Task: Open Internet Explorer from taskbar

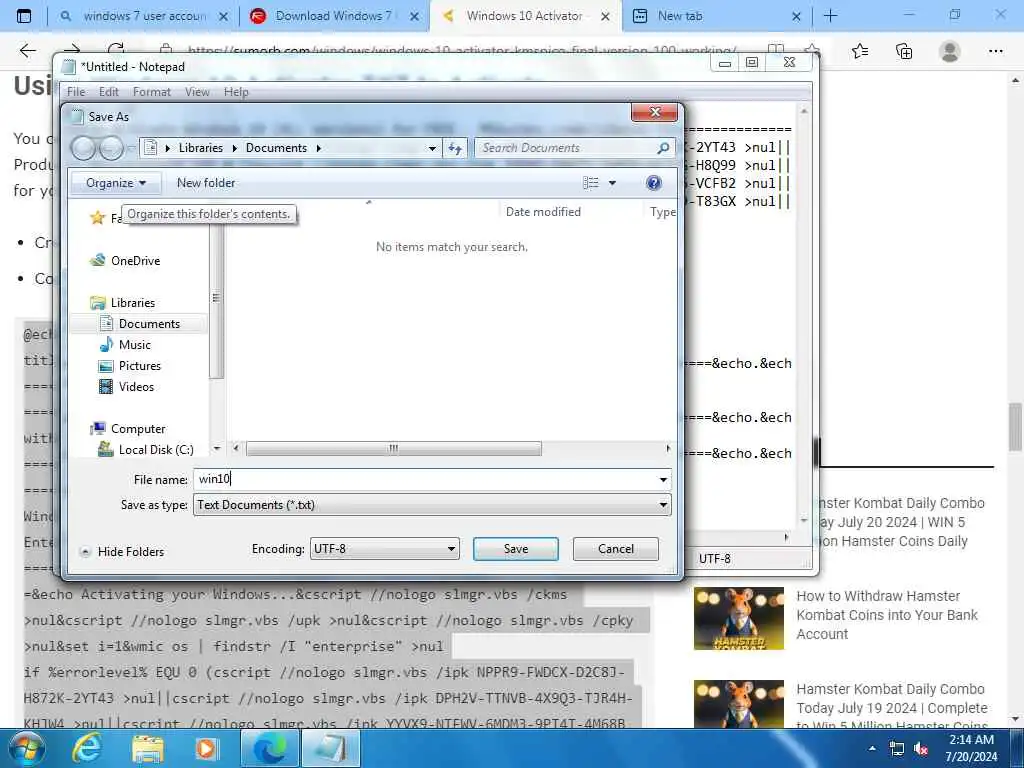Action: tap(87, 748)
